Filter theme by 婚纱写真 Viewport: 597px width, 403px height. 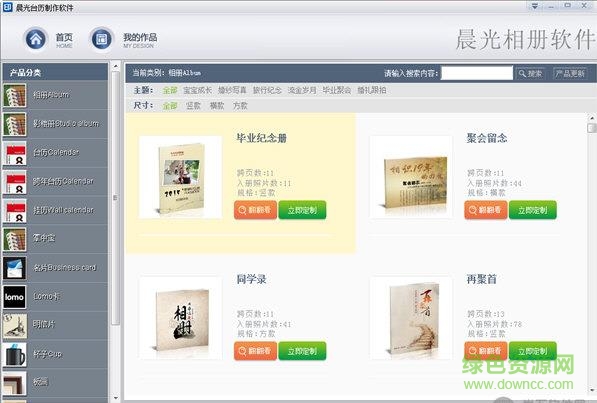(232, 90)
